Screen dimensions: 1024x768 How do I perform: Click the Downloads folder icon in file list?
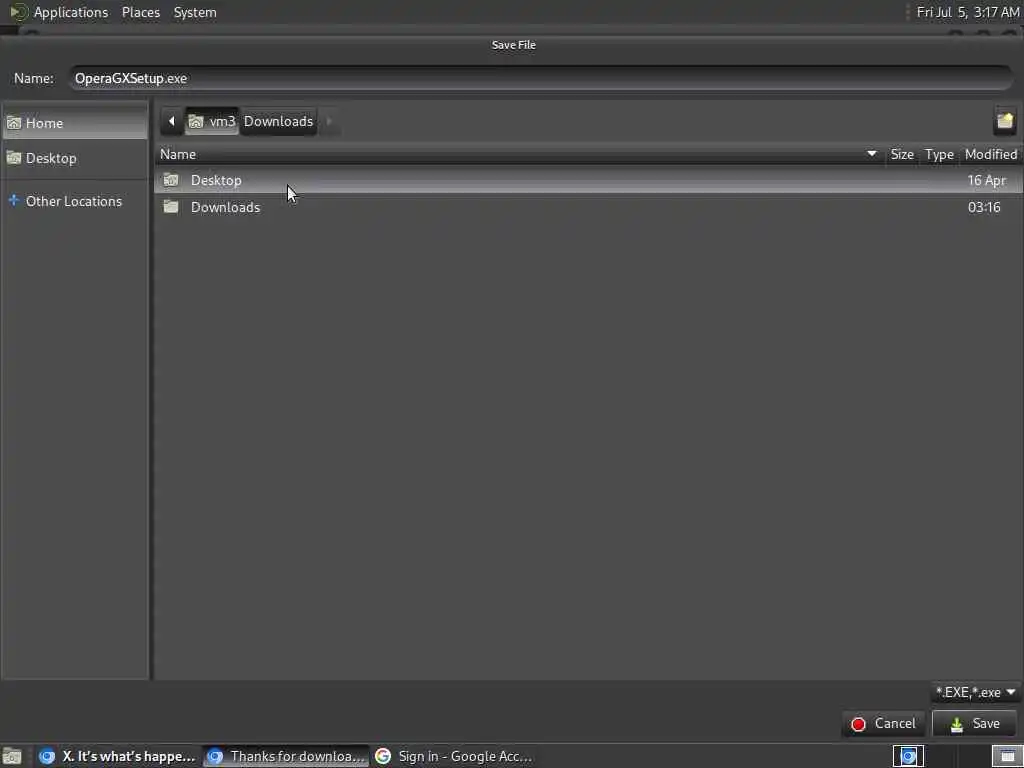171,206
